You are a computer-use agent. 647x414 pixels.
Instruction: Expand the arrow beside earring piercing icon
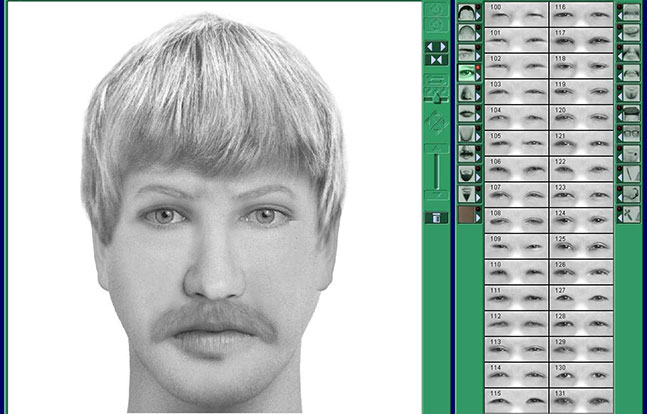coord(620,199)
